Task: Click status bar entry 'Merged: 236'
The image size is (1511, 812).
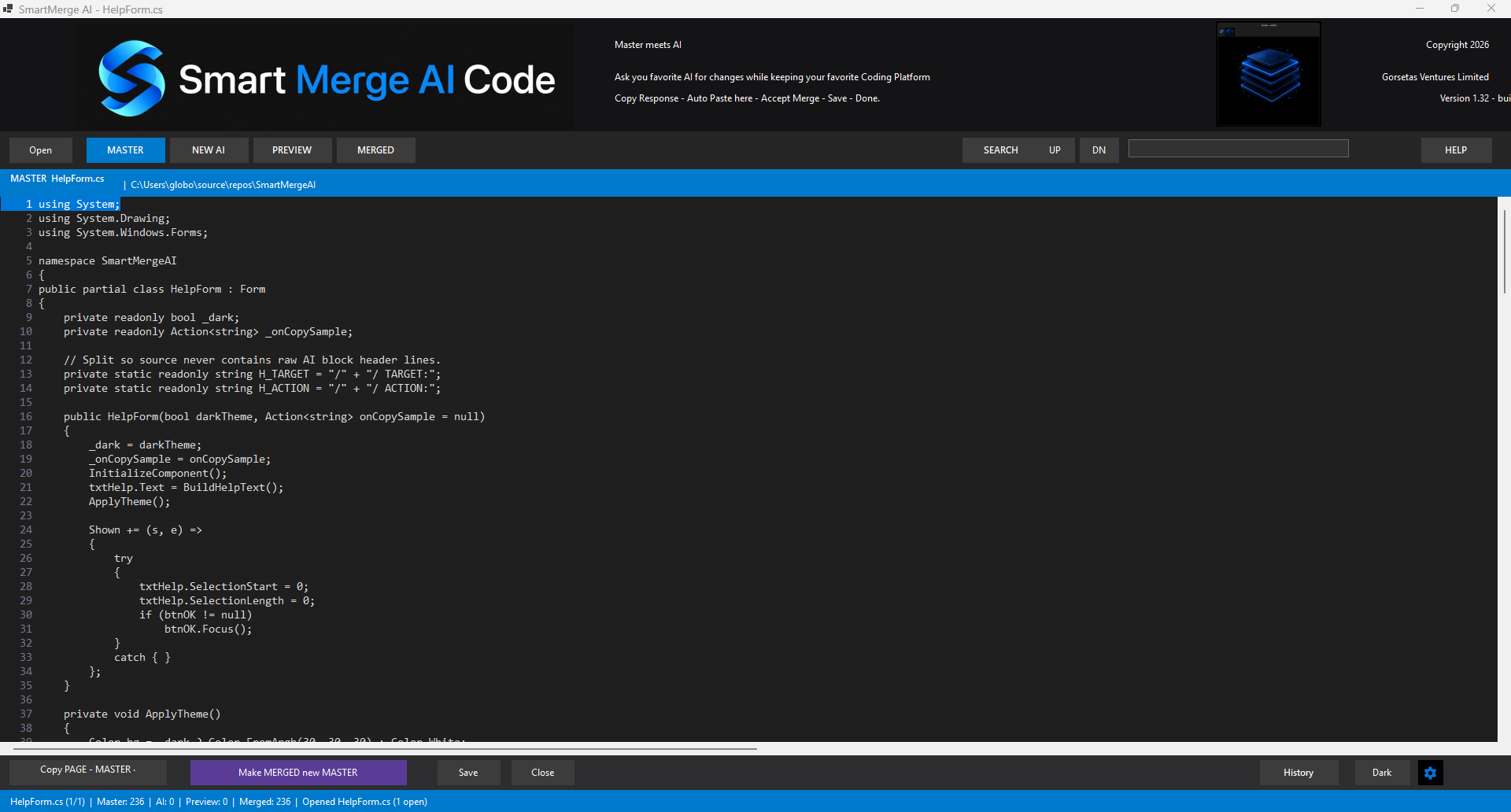Action: point(264,802)
